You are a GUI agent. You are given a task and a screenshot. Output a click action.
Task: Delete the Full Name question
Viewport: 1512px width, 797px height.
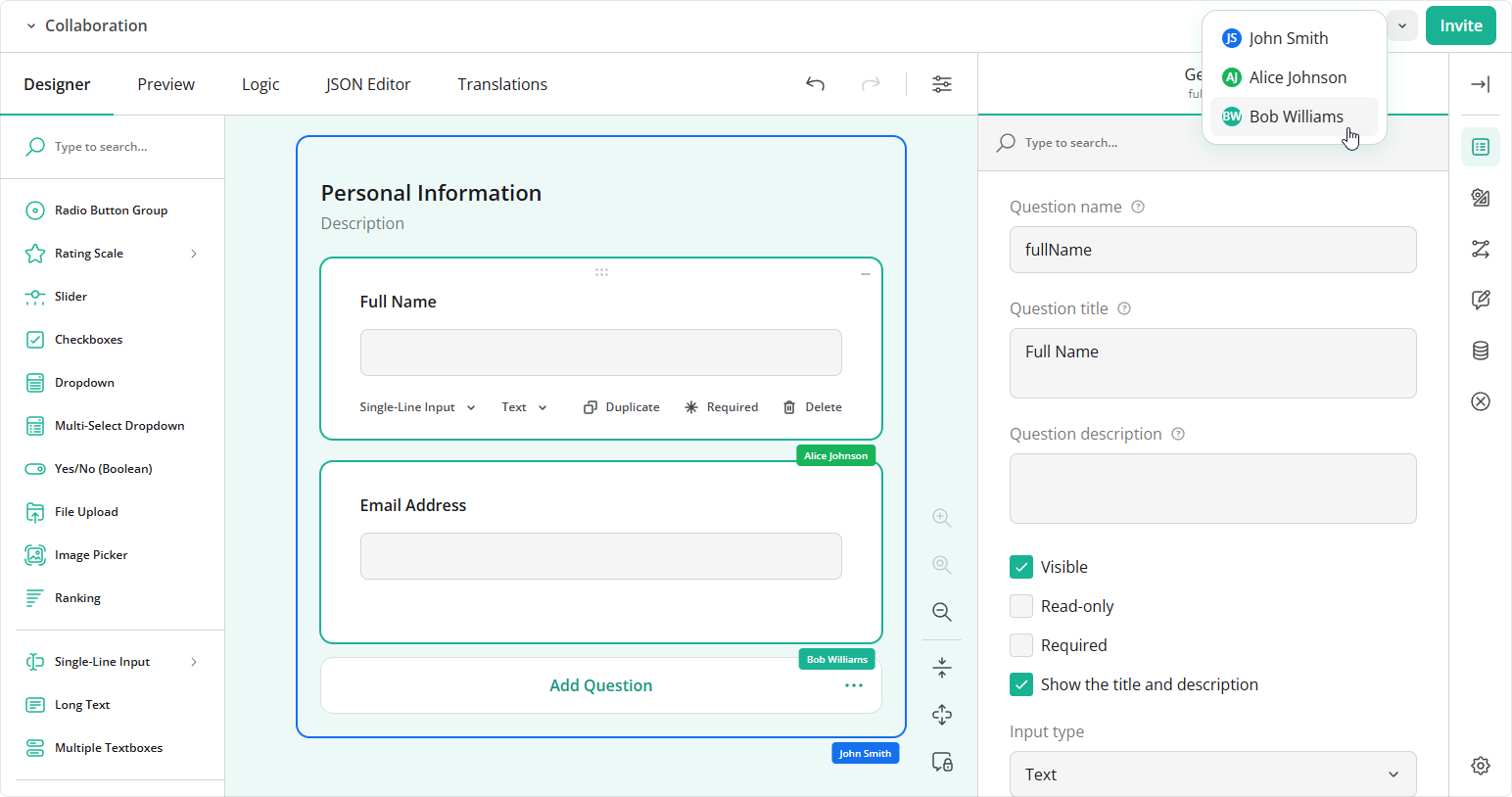pyautogui.click(x=813, y=407)
